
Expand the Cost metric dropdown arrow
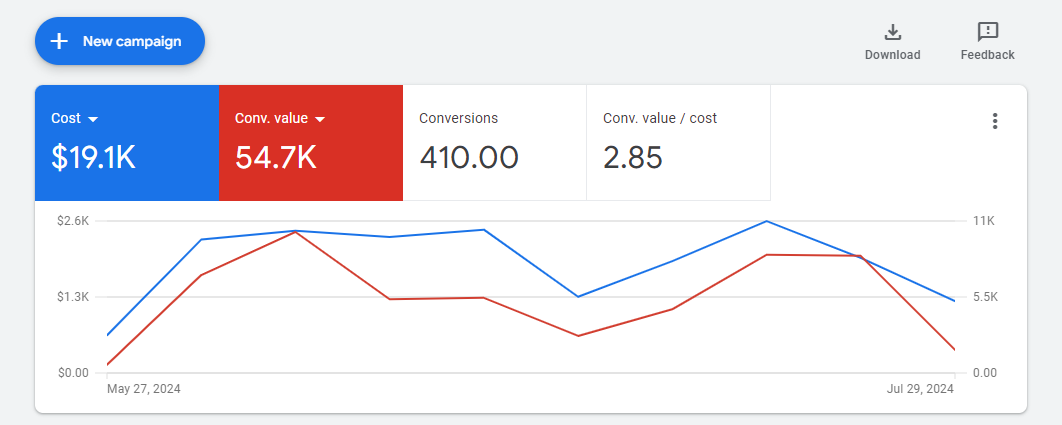click(x=93, y=119)
